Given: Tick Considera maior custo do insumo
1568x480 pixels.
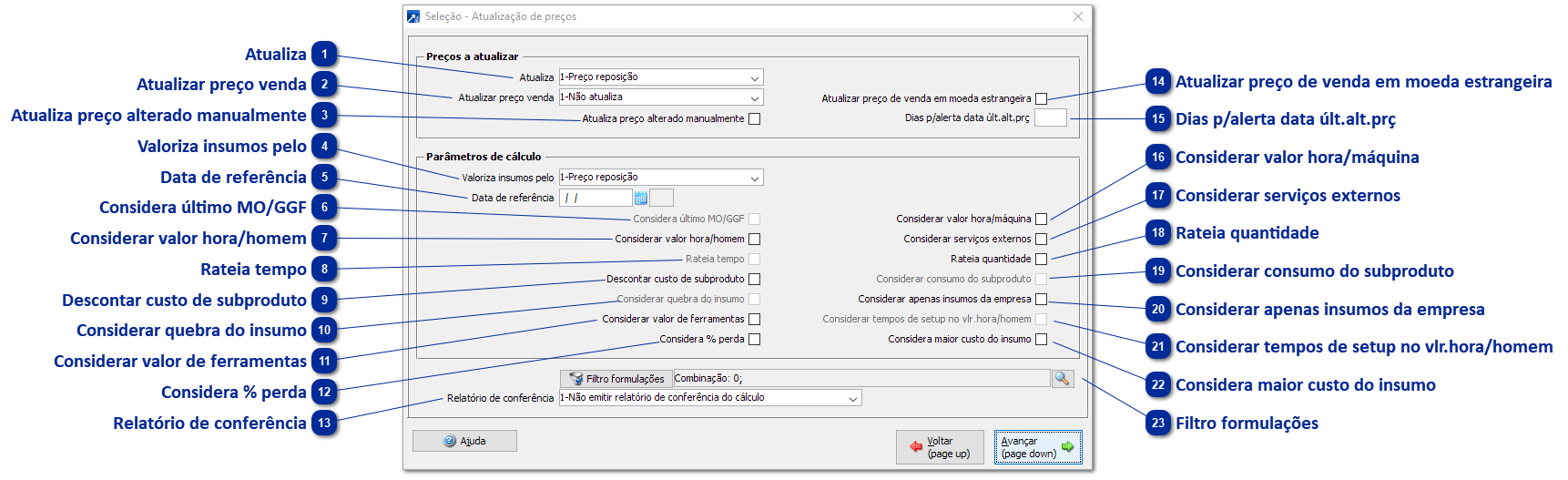Looking at the screenshot, I should coord(1041,339).
